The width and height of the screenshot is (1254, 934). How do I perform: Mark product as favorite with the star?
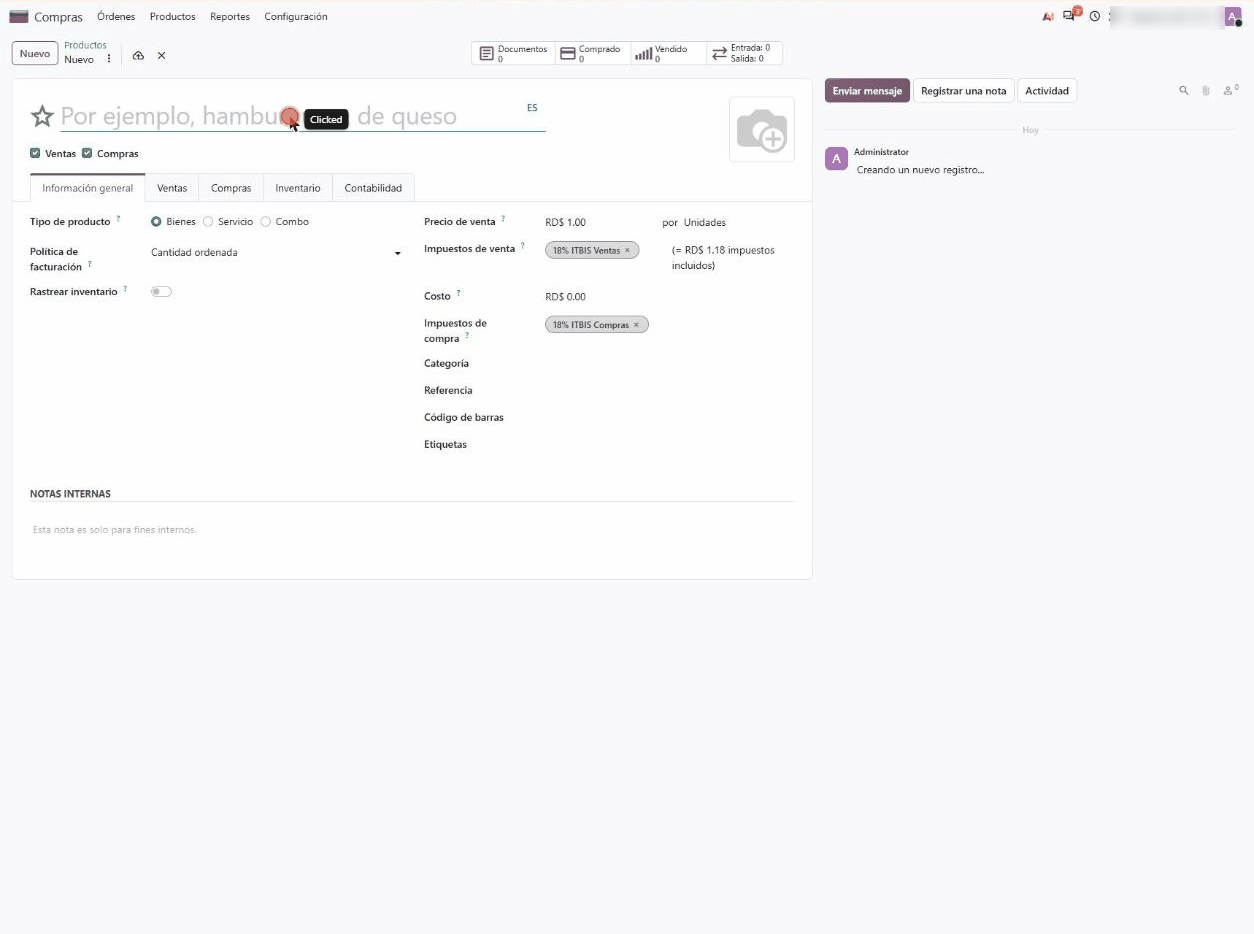coord(41,117)
